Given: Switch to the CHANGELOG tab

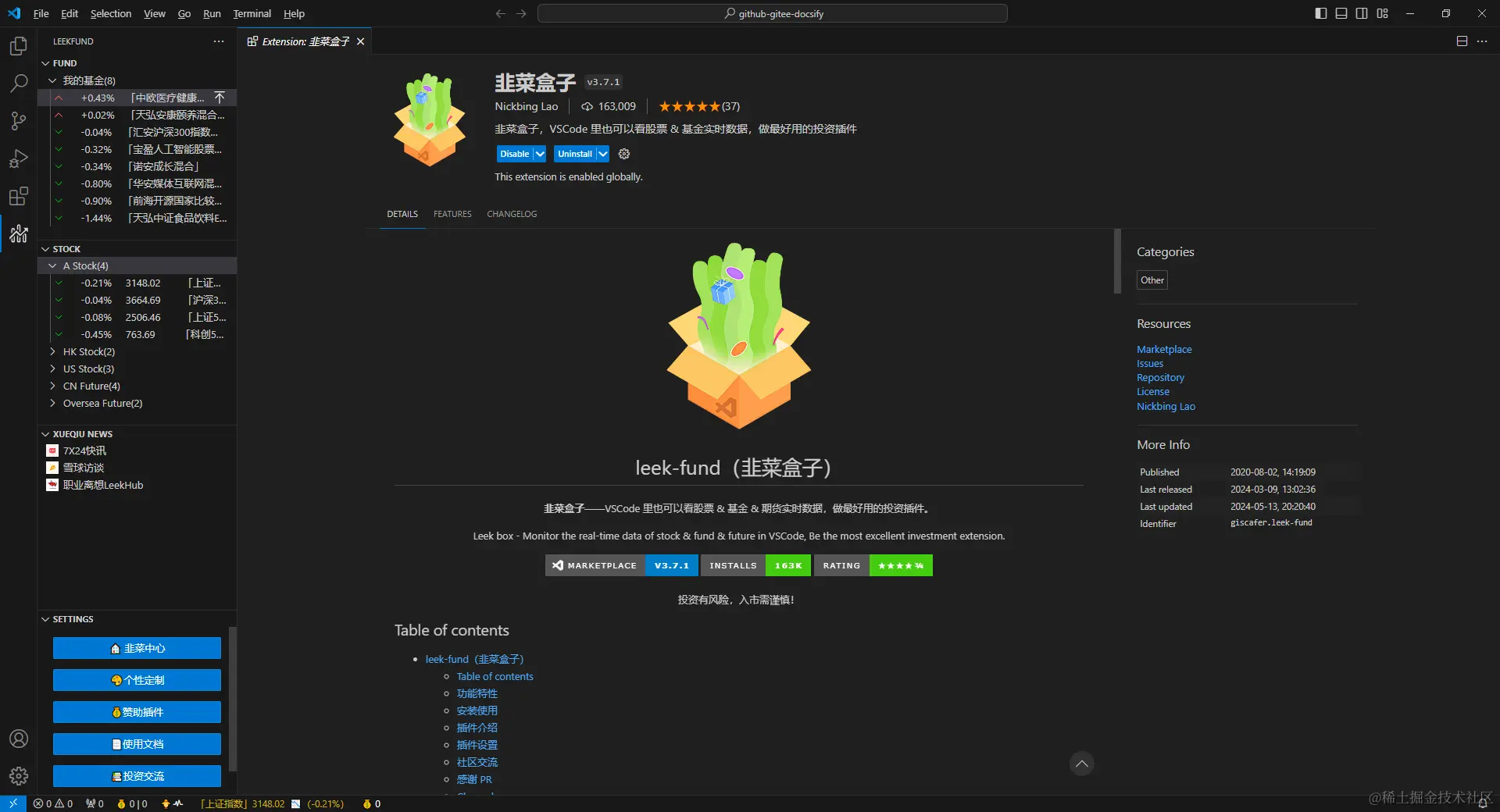Looking at the screenshot, I should click(512, 214).
